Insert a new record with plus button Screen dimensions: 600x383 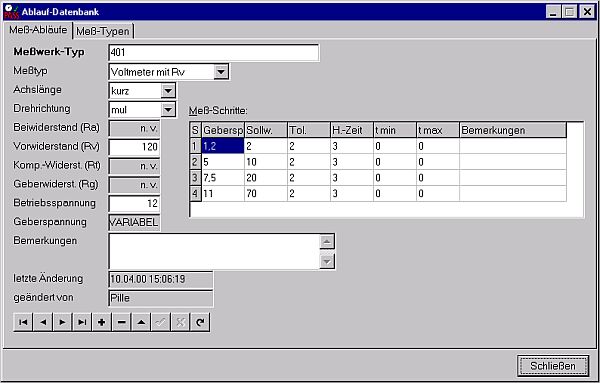pos(102,323)
